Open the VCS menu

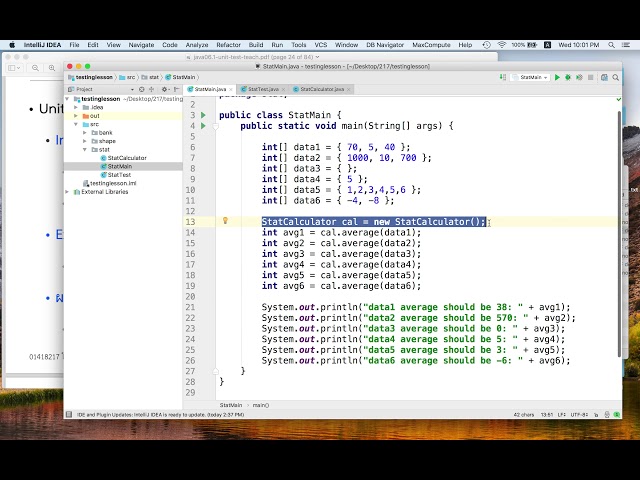(320, 45)
